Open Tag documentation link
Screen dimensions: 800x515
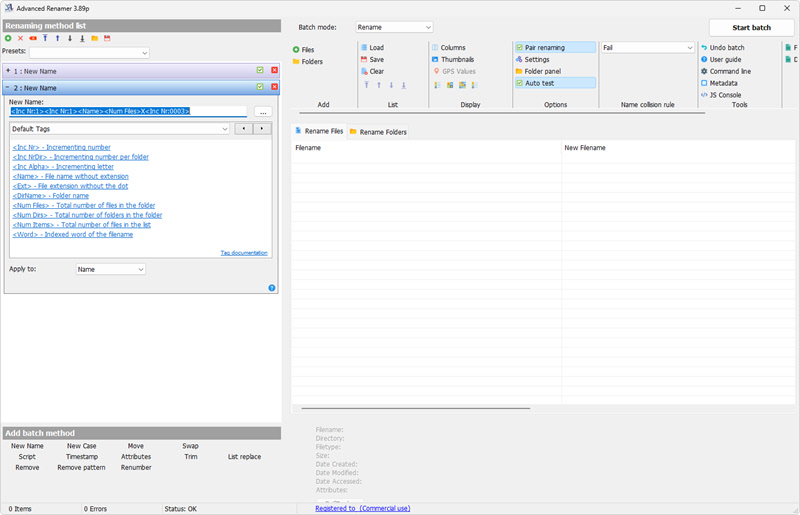pyautogui.click(x=244, y=253)
